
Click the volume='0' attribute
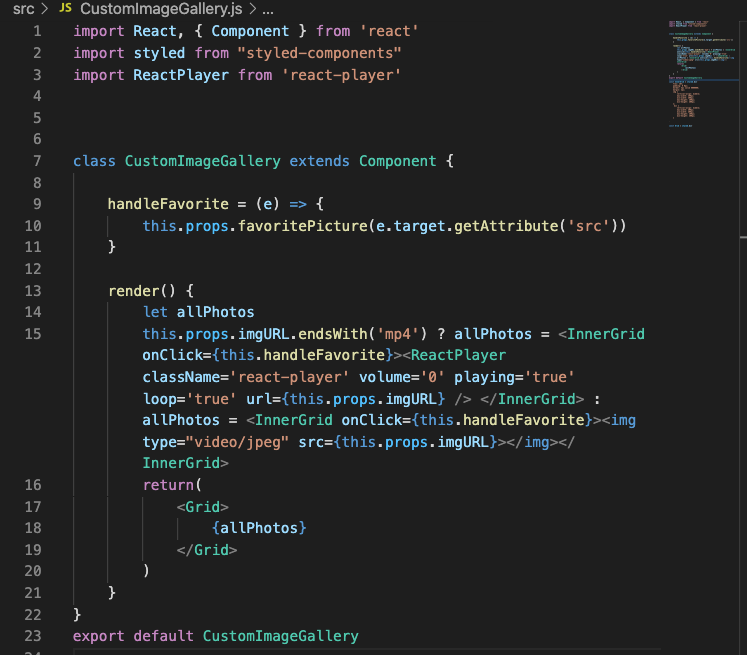[x=402, y=377]
